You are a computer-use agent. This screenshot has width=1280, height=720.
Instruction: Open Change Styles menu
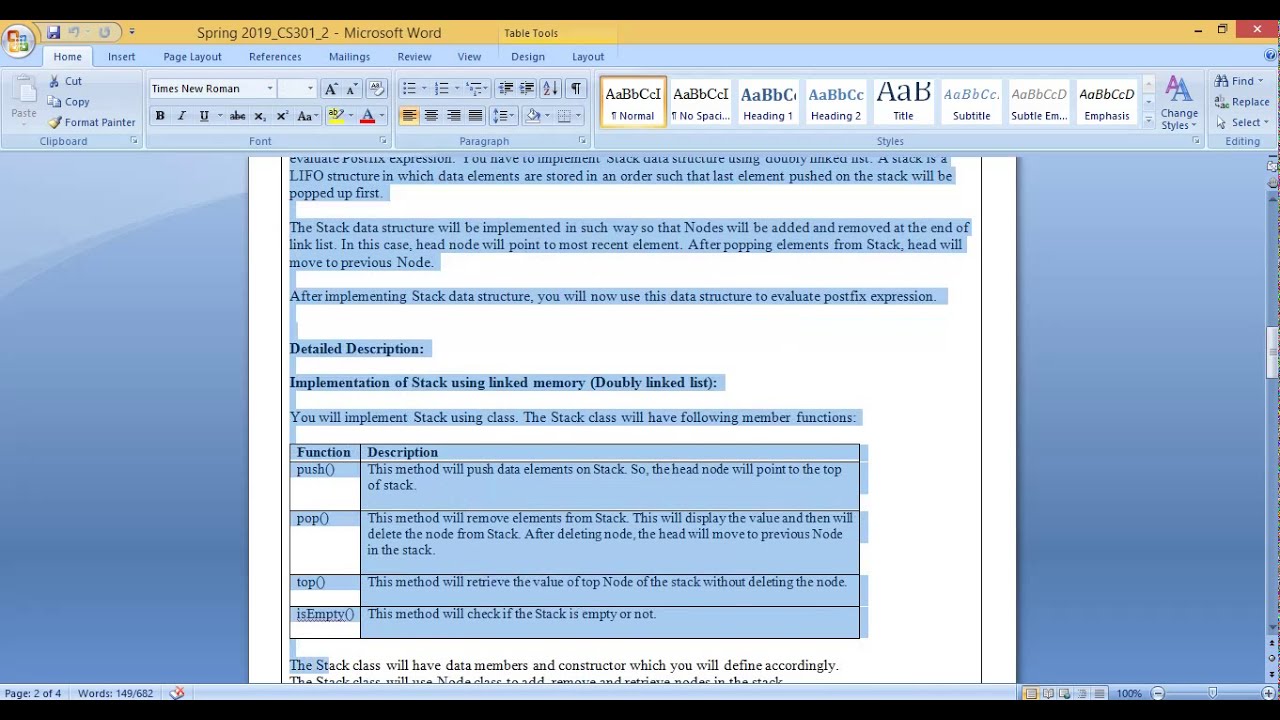click(1179, 104)
